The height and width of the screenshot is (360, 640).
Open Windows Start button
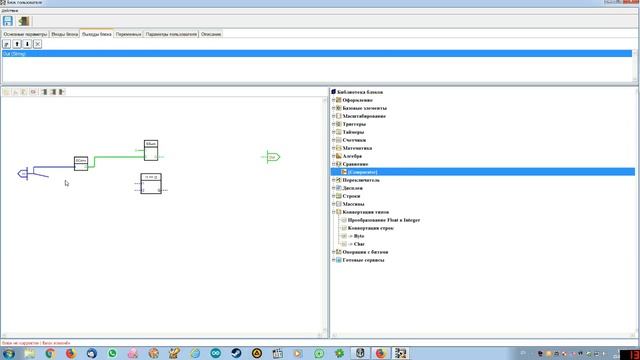pyautogui.click(x=9, y=353)
